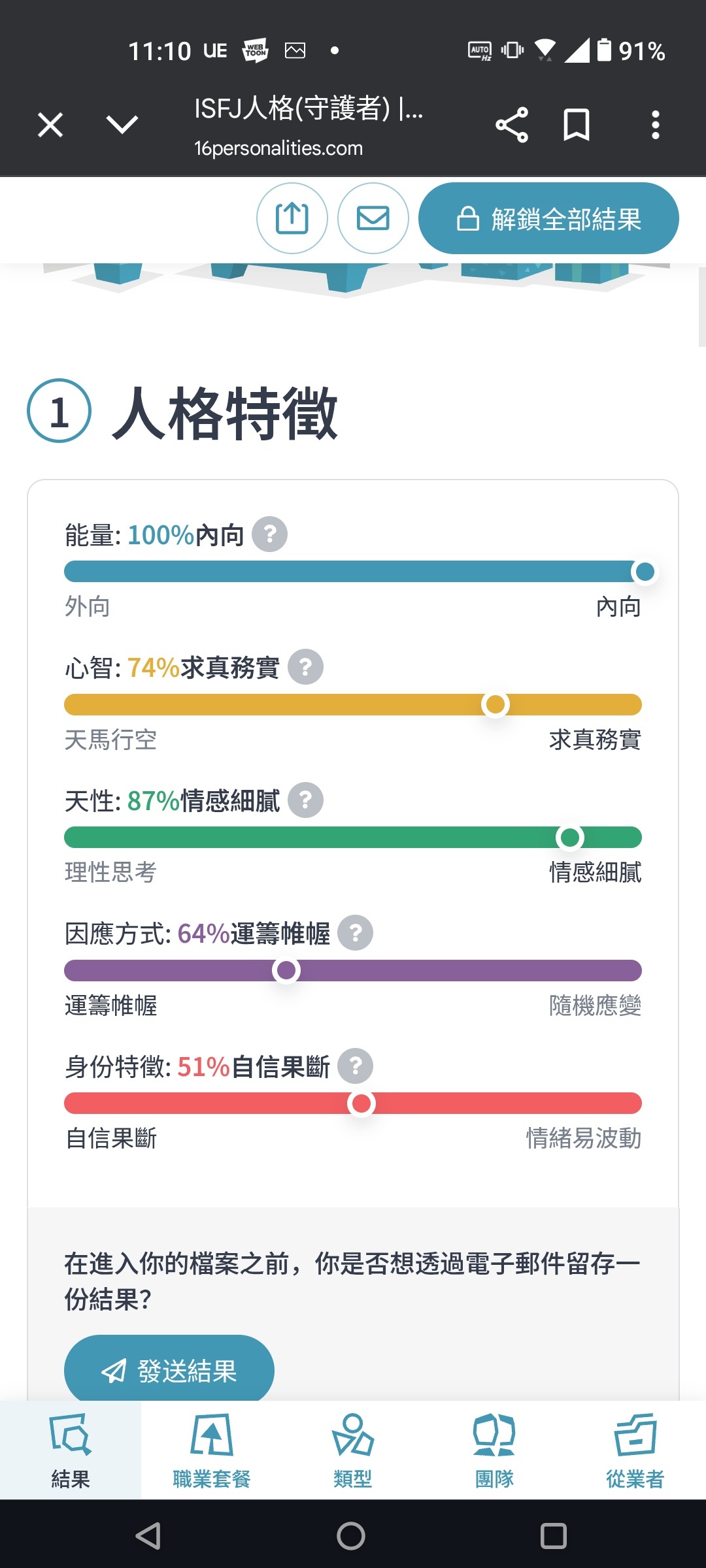
Task: Open help for 身份特徵 trait
Action: pos(355,1066)
